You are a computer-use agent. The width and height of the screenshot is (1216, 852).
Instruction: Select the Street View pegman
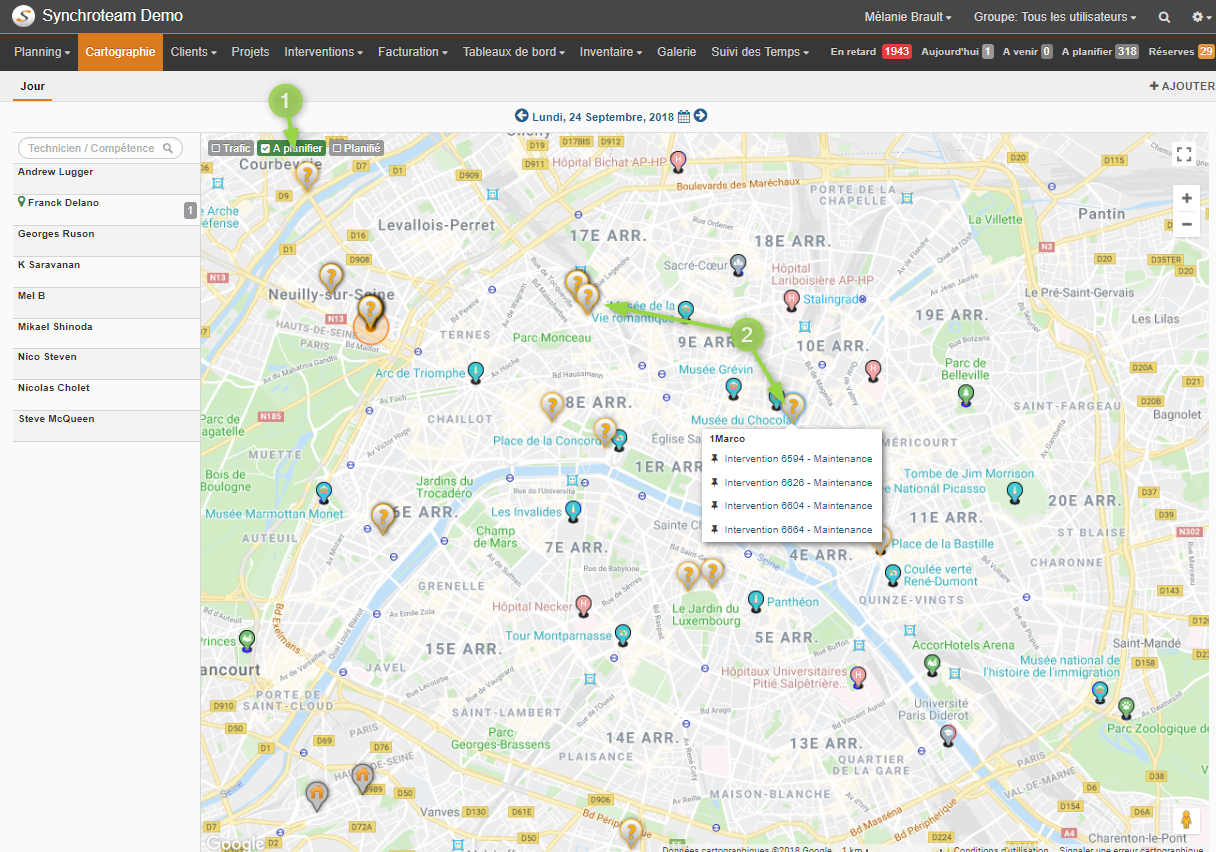pyautogui.click(x=1186, y=820)
